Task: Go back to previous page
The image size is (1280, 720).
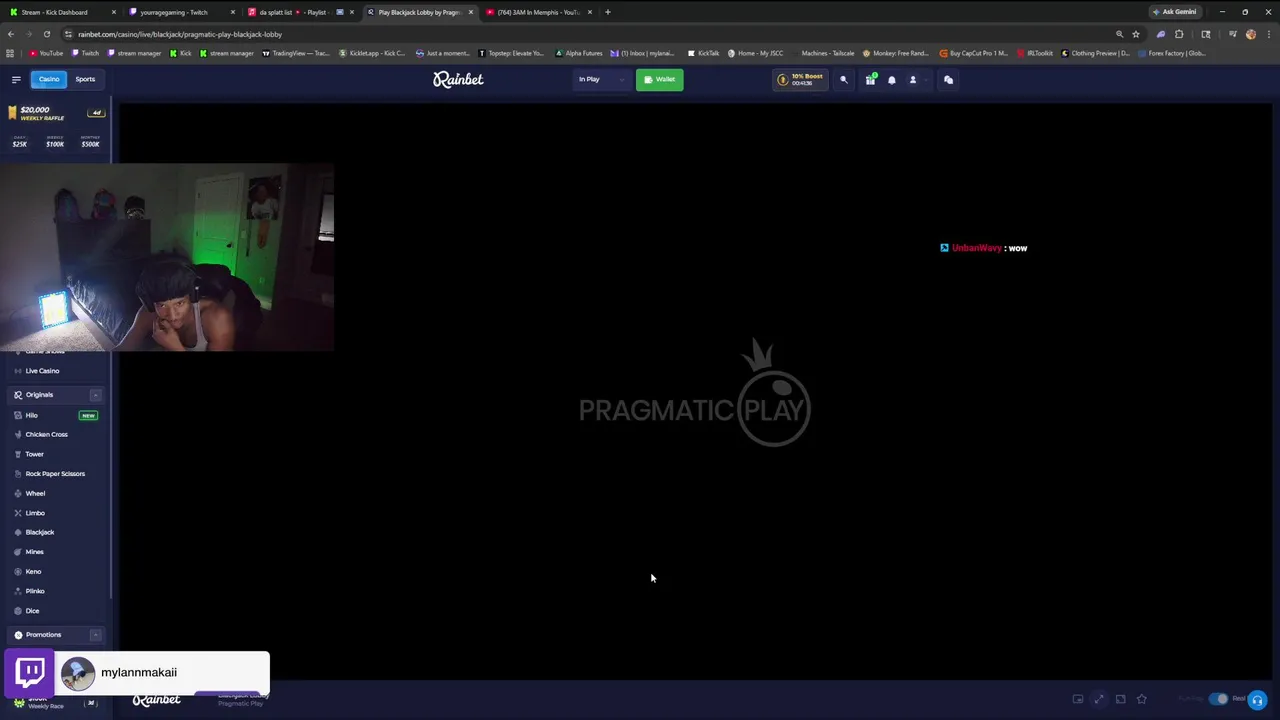Action: (11, 34)
